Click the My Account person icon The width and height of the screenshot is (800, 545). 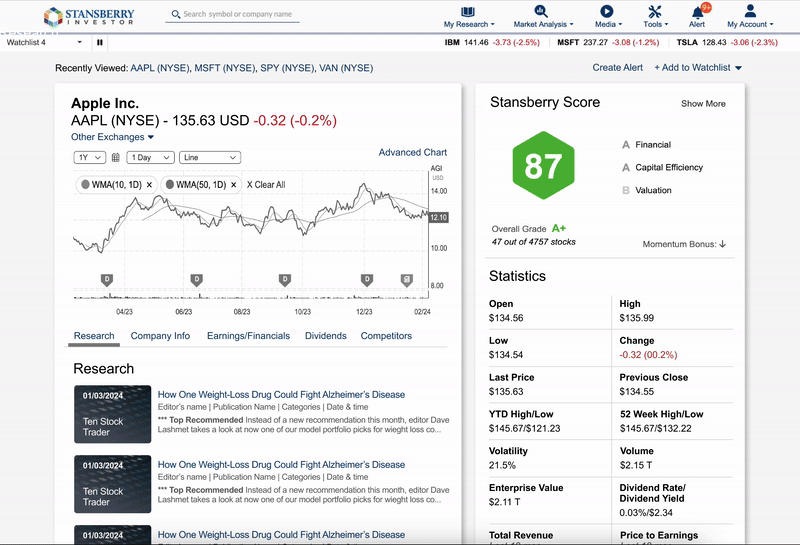point(749,11)
